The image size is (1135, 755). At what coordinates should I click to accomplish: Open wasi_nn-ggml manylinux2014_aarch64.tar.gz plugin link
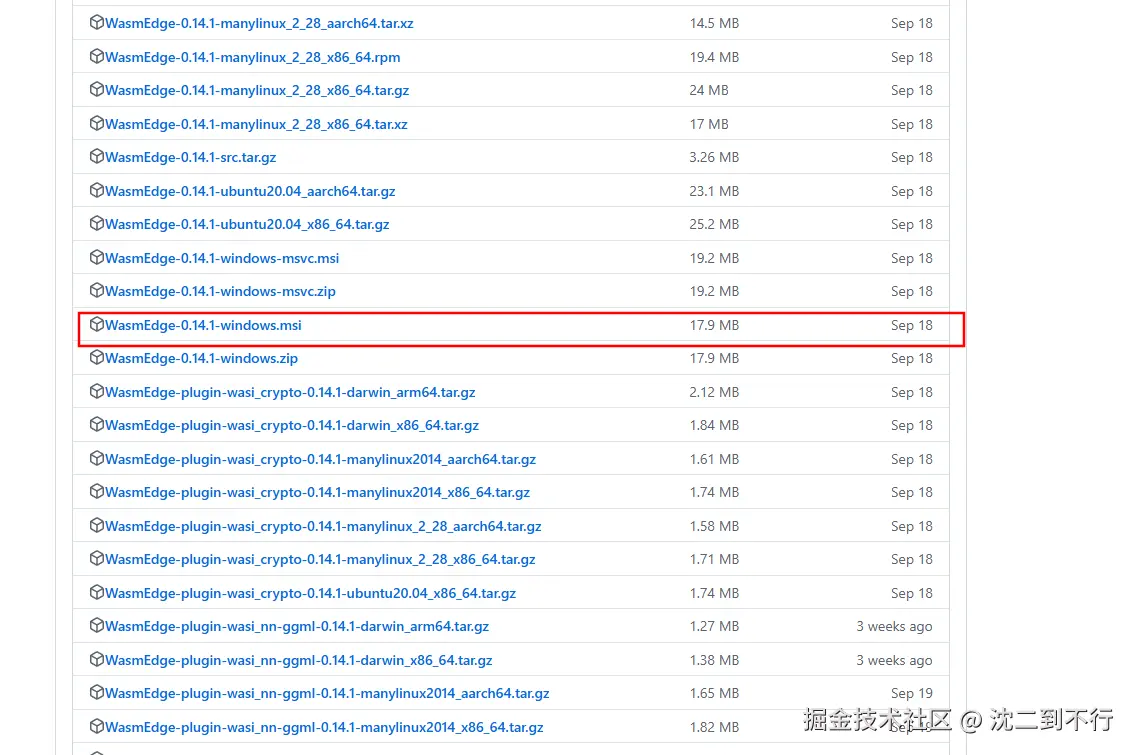tap(327, 693)
